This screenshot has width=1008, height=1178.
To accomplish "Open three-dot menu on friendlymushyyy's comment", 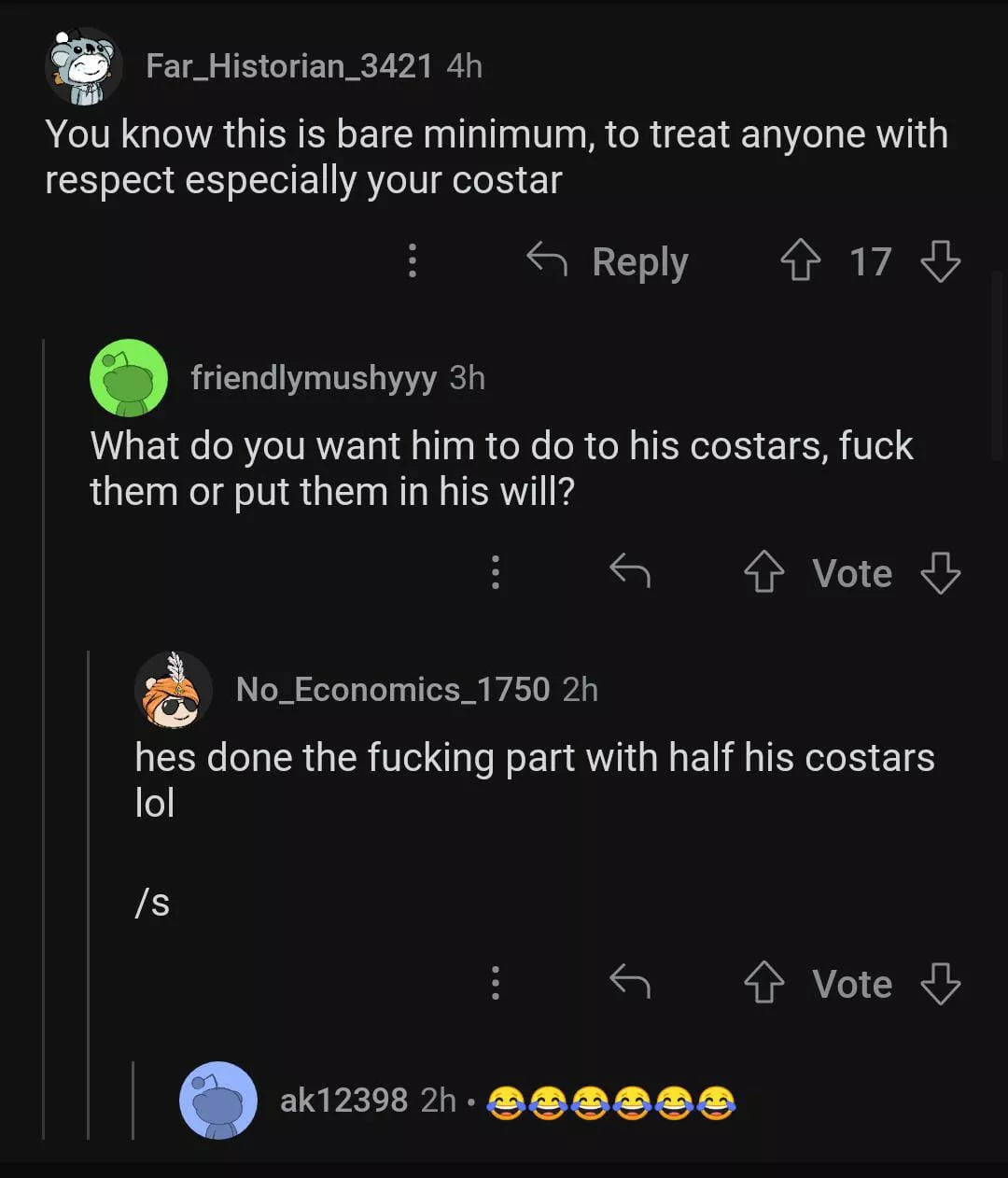I will 496,572.
